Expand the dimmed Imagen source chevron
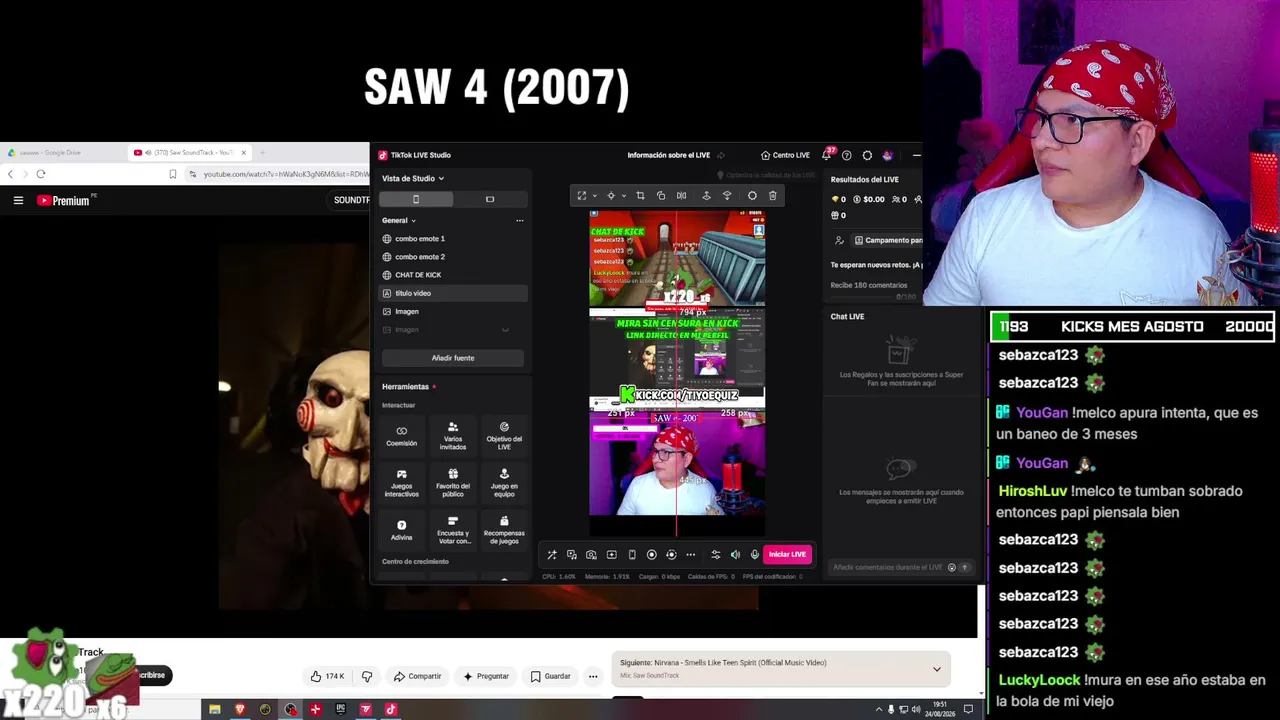 (x=505, y=330)
